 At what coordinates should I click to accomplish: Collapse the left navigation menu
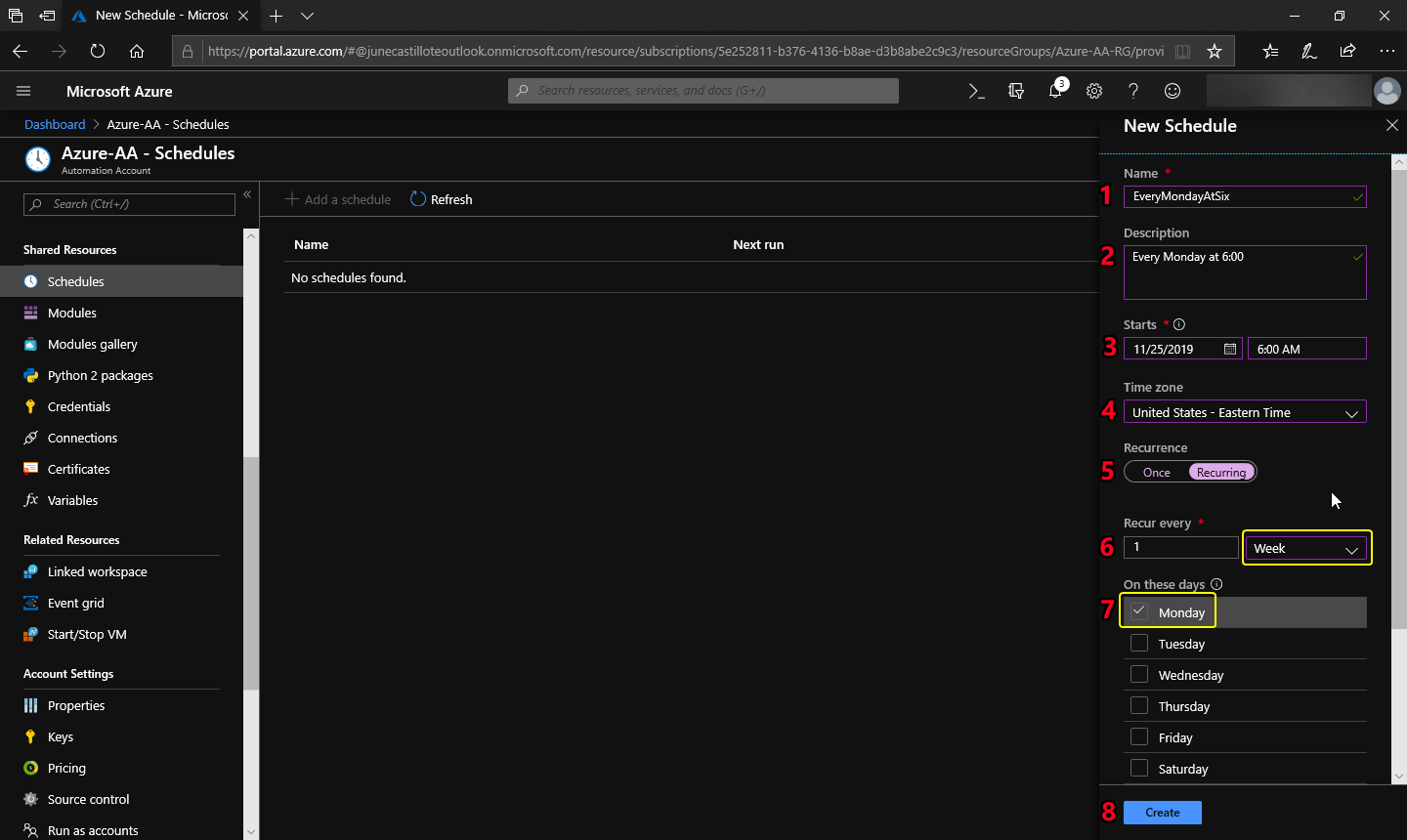[x=247, y=194]
